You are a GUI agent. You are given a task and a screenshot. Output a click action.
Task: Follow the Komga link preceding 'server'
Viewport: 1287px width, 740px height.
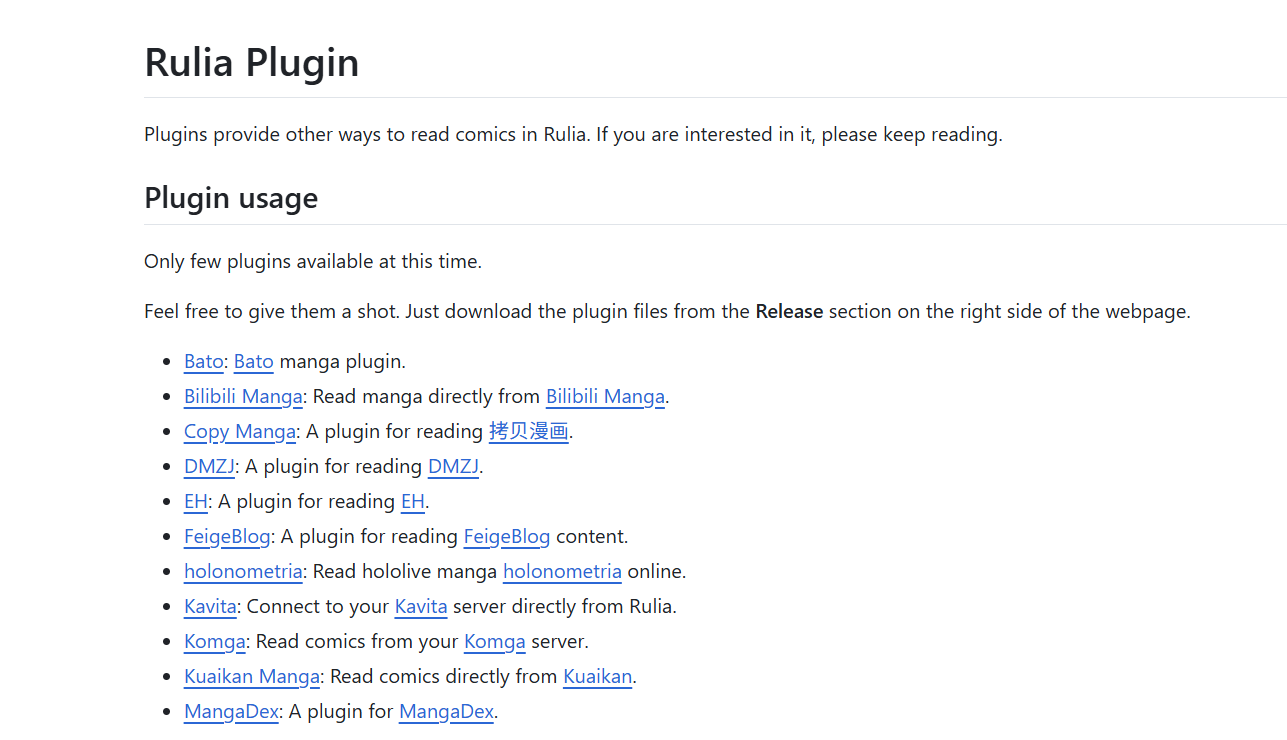494,642
